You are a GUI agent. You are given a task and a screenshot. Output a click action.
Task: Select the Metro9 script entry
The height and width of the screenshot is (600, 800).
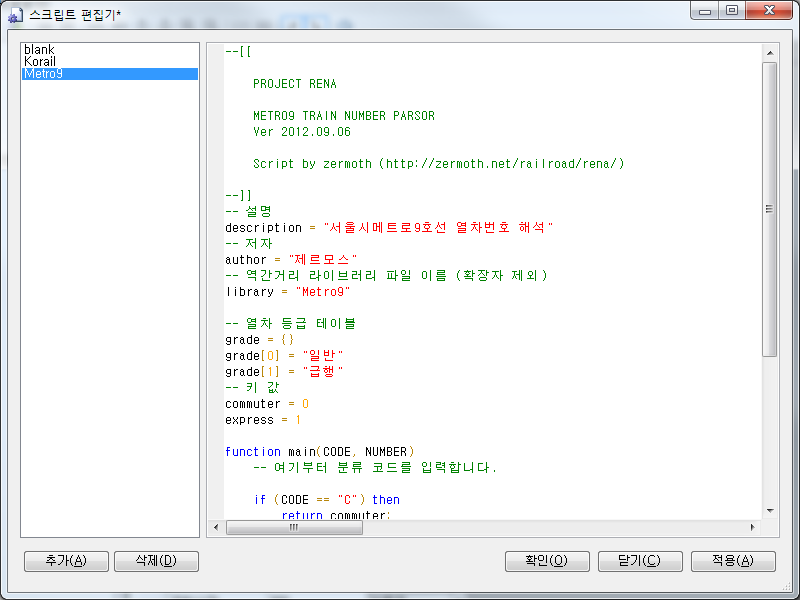tap(110, 74)
